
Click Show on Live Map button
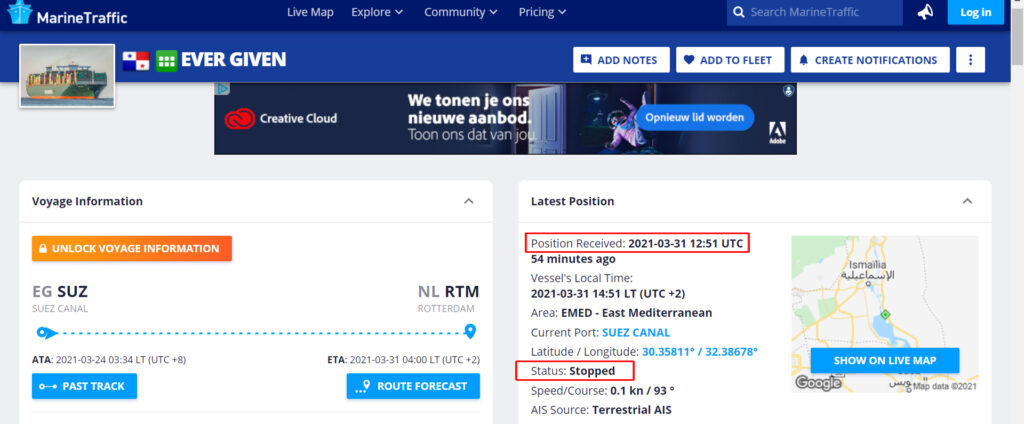(x=885, y=361)
